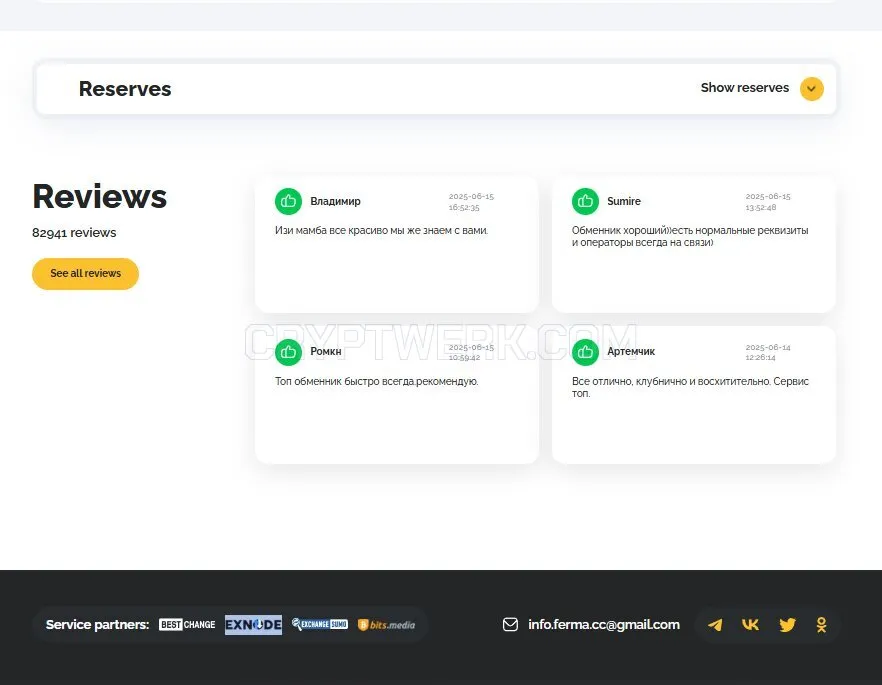Screen dimensions: 882x685
Task: Open the Twitter social icon
Action: coord(787,625)
